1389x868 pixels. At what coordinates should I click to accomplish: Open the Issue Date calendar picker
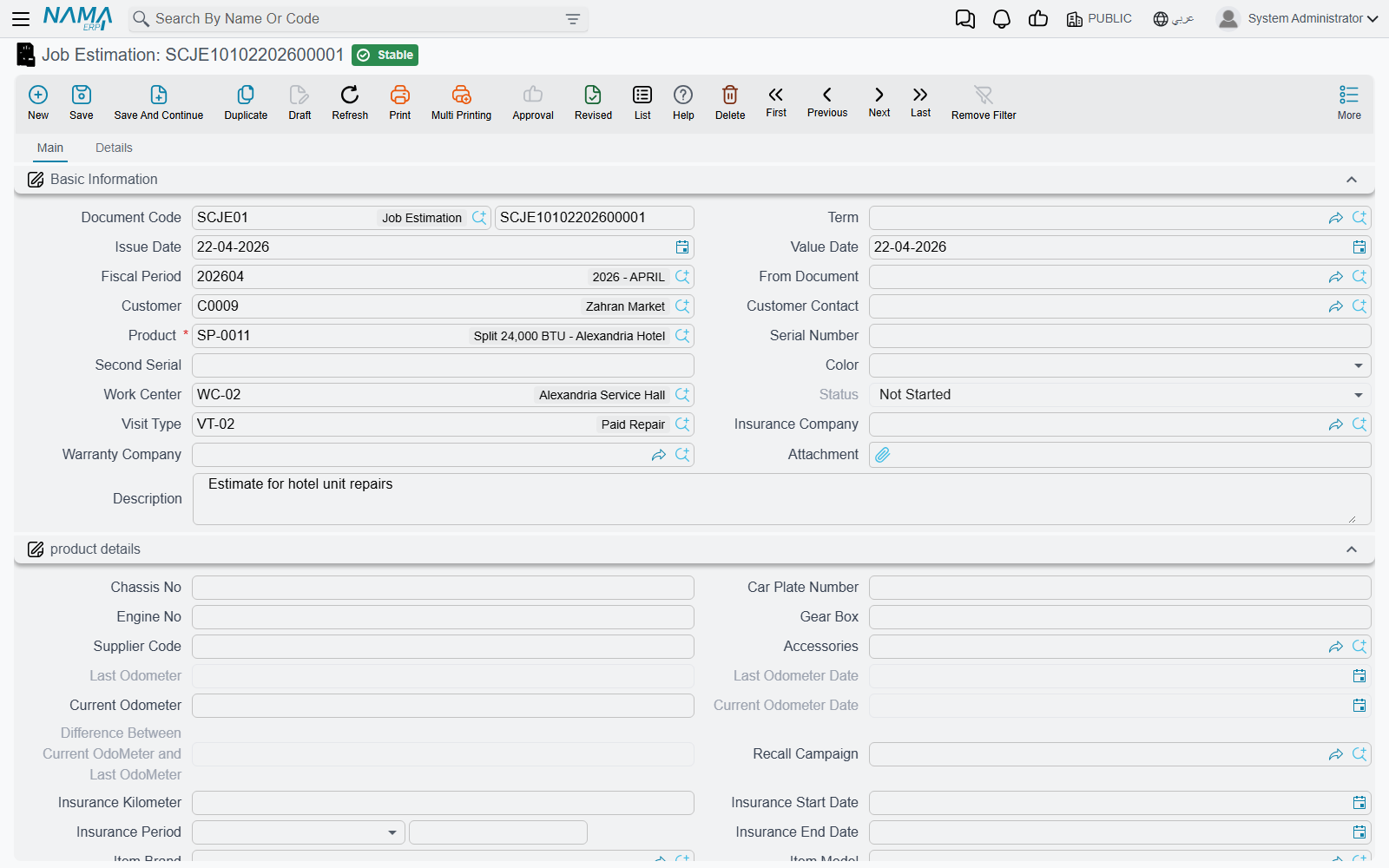pos(682,247)
